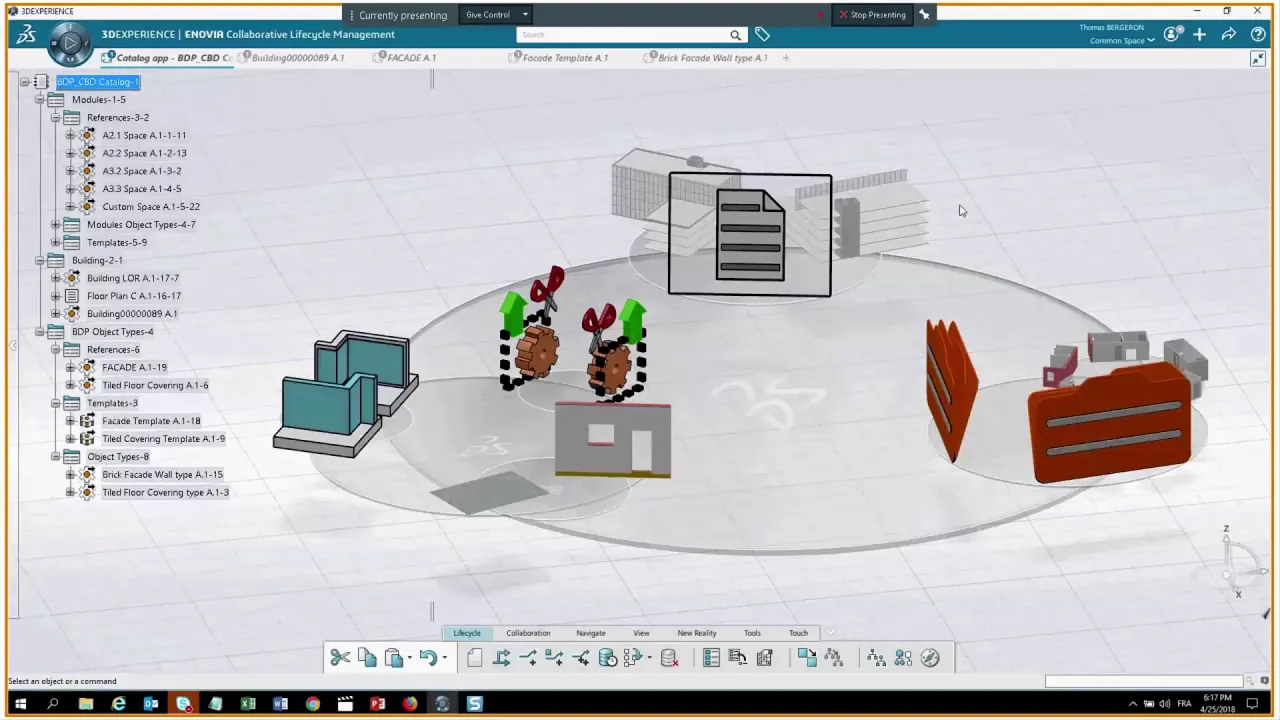Click the expand view icon below Help

pyautogui.click(x=1258, y=59)
